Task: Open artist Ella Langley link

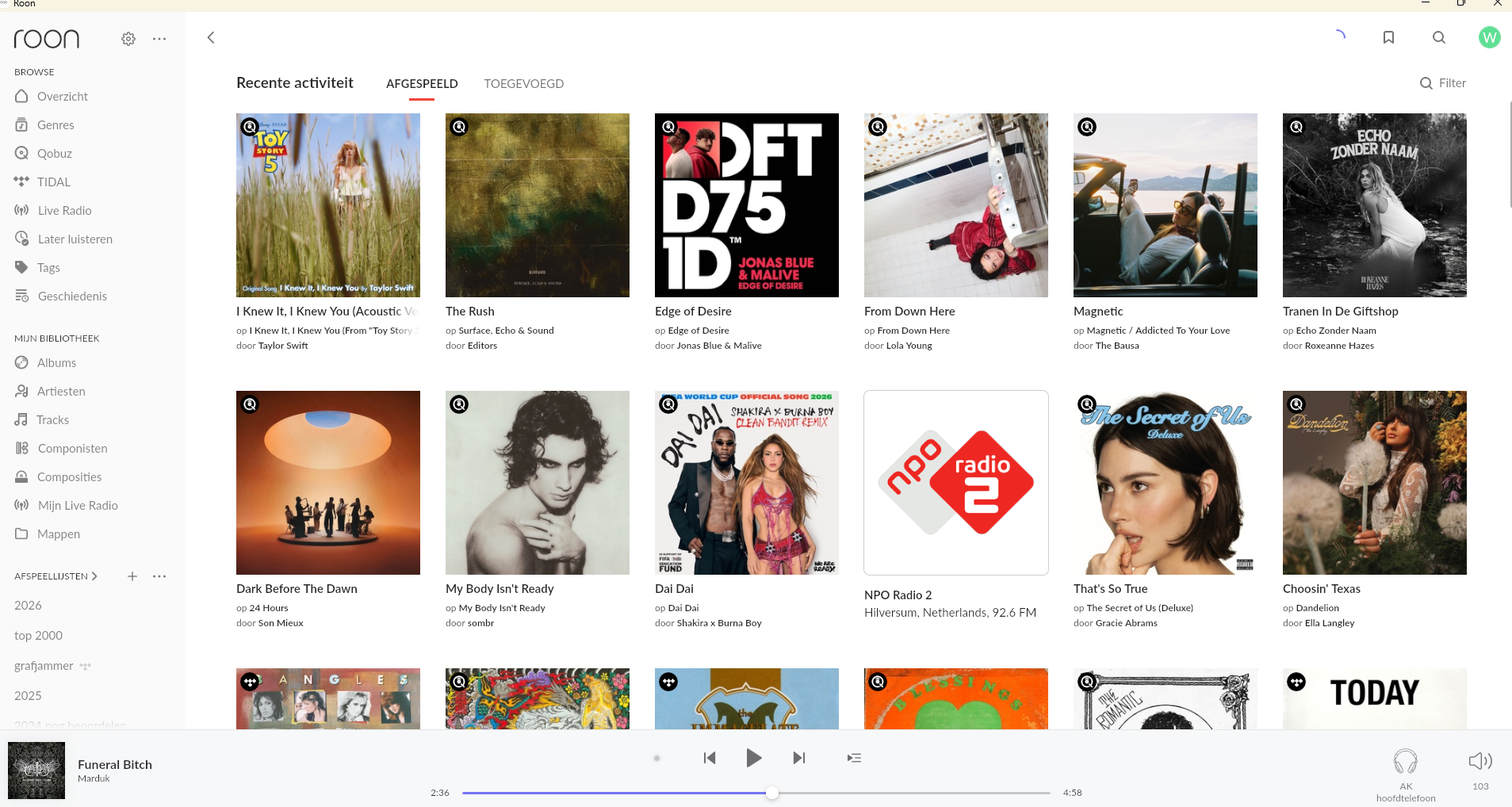Action: pos(1330,623)
